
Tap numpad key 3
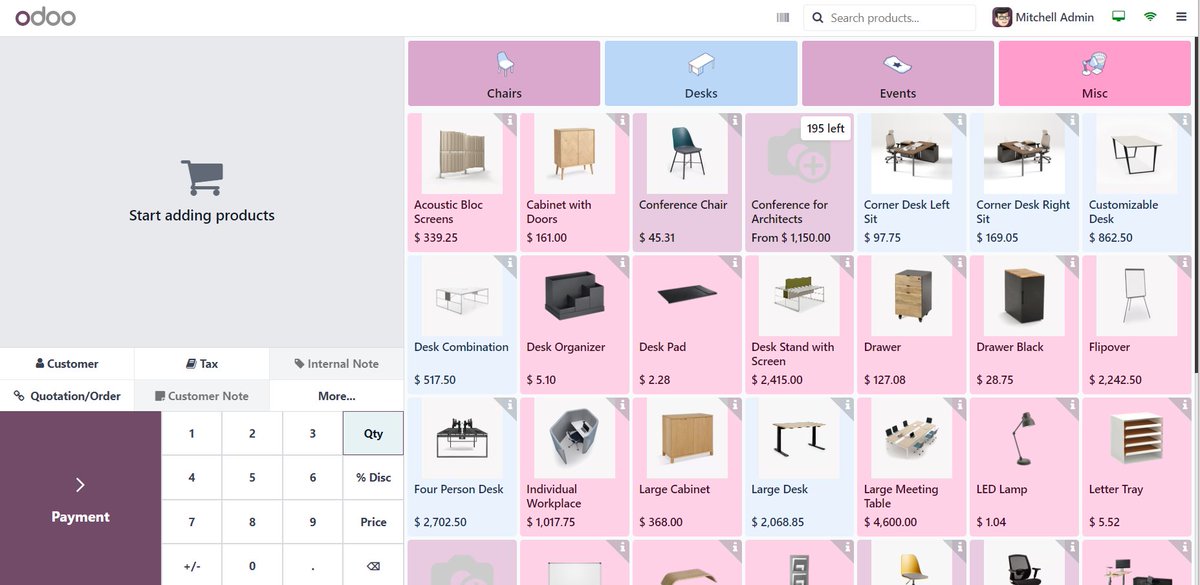click(x=313, y=434)
